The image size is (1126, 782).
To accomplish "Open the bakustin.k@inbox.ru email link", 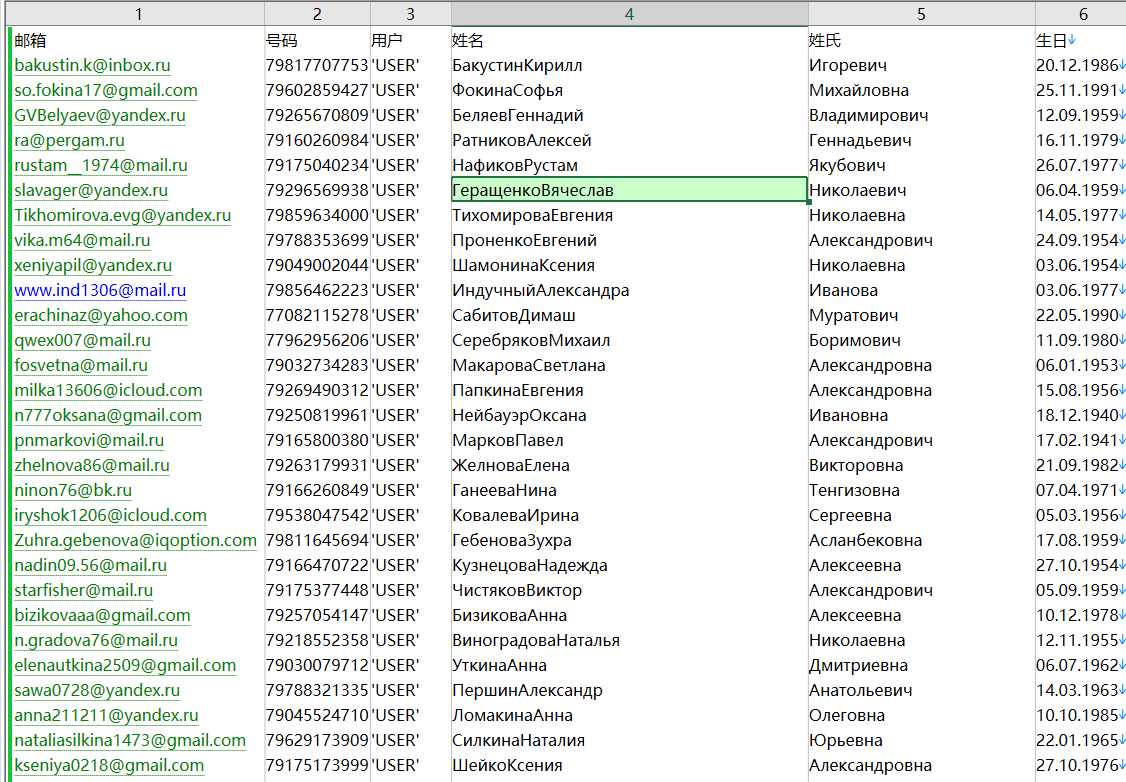I will (x=92, y=65).
